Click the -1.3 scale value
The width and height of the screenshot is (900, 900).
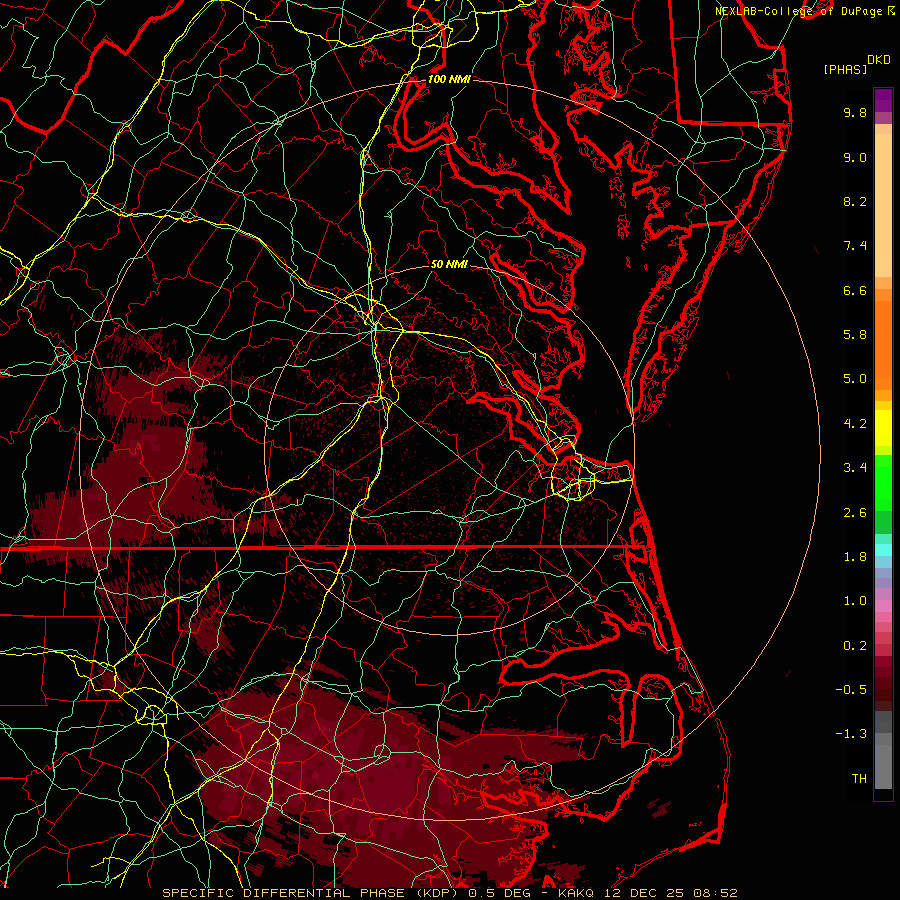[851, 734]
